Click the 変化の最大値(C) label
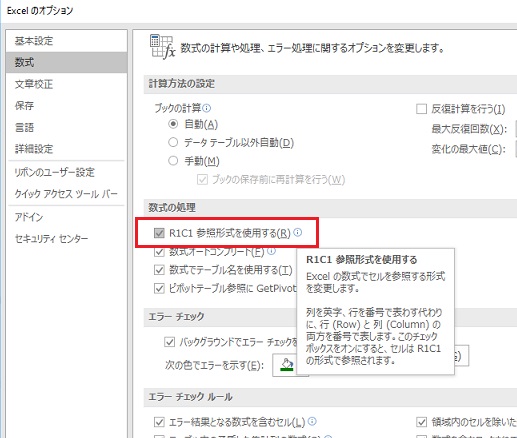This screenshot has width=517, height=438. click(468, 149)
